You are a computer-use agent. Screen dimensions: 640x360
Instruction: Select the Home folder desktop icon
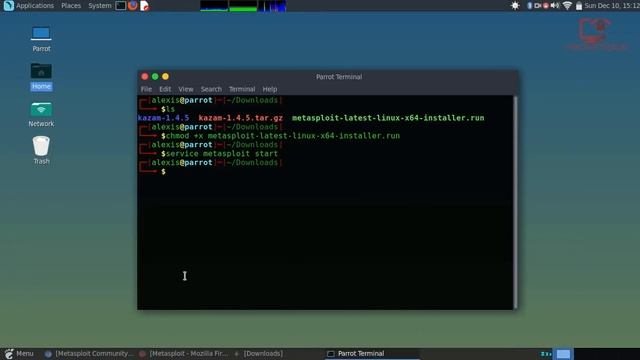[41, 77]
